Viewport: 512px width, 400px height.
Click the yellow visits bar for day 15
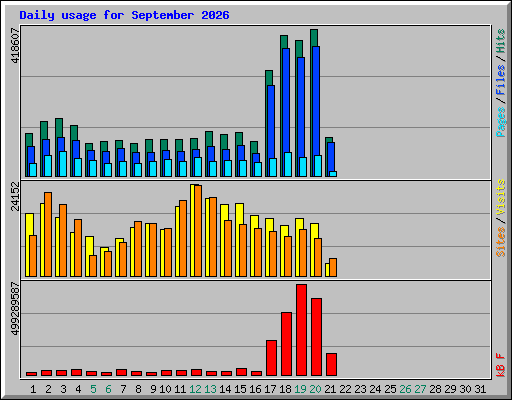click(x=239, y=213)
